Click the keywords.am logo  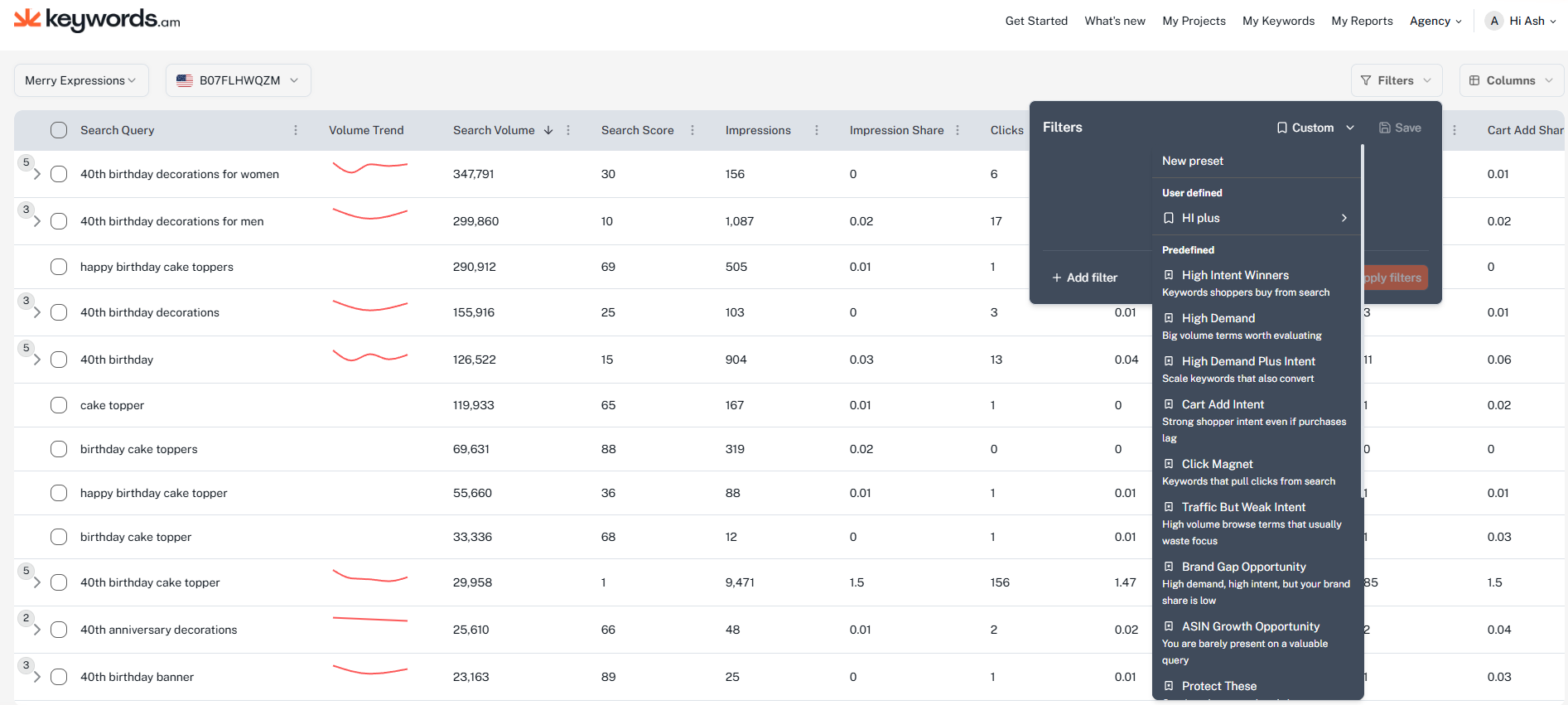[97, 20]
